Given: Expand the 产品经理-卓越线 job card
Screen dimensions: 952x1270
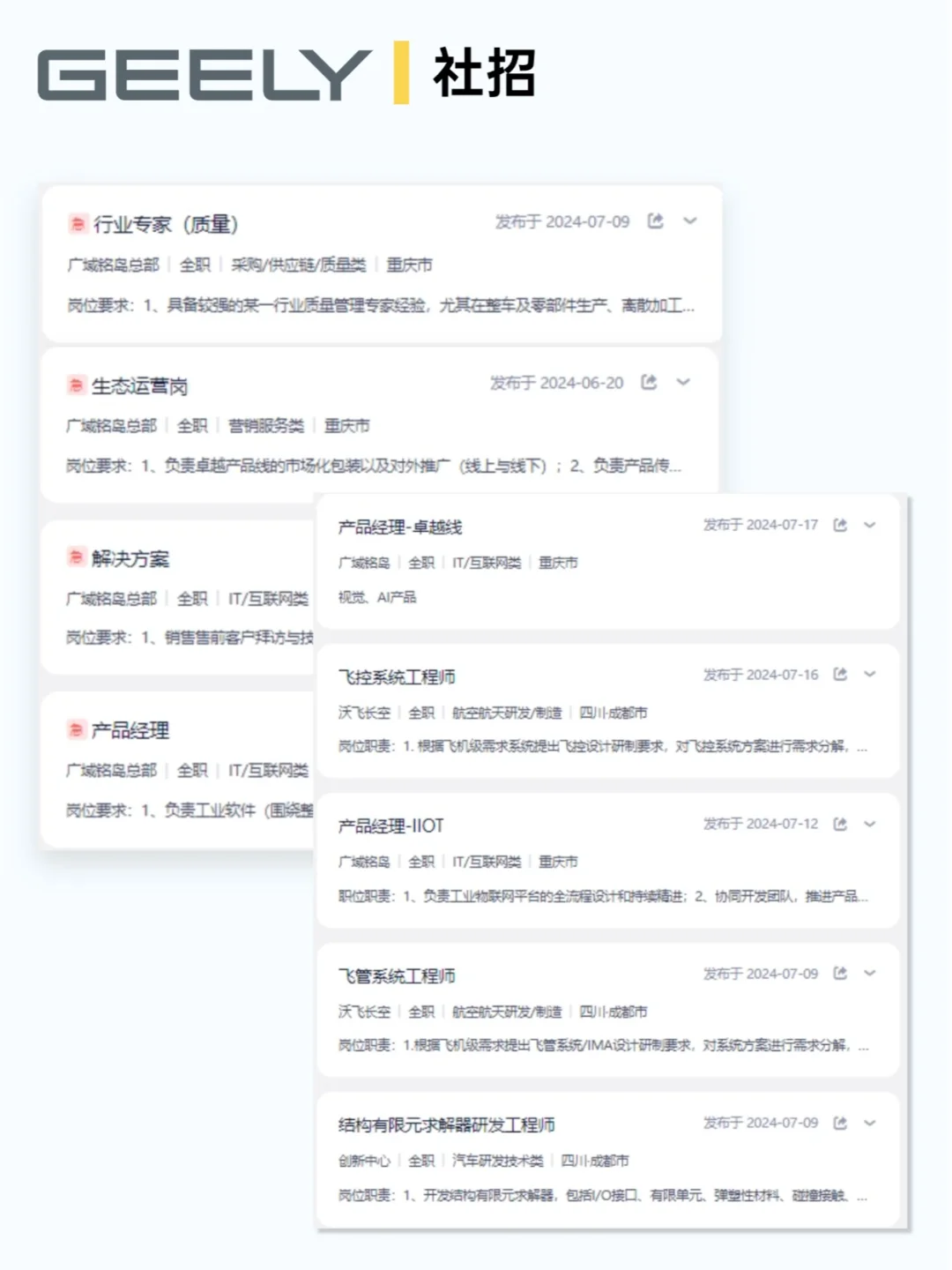Looking at the screenshot, I should pos(870,525).
